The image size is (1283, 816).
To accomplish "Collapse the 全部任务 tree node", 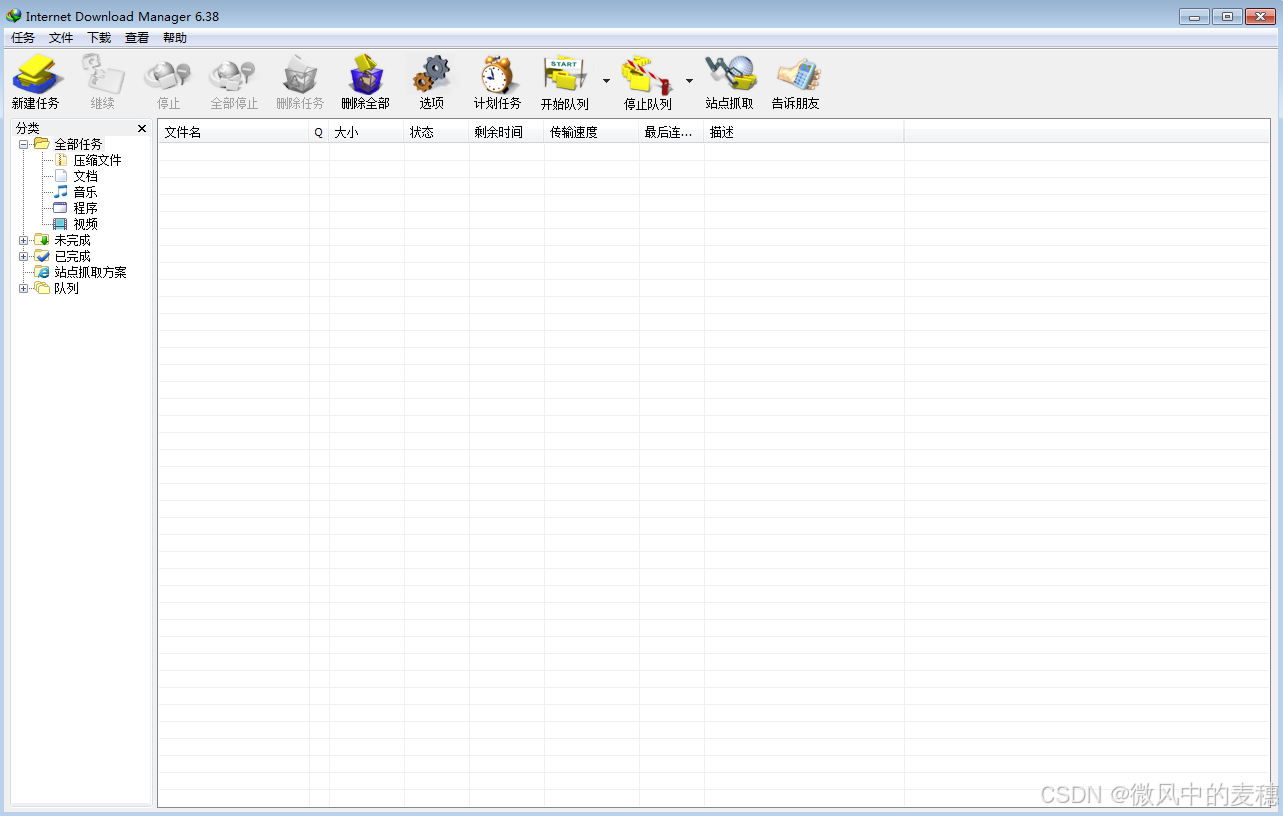I will [x=24, y=144].
